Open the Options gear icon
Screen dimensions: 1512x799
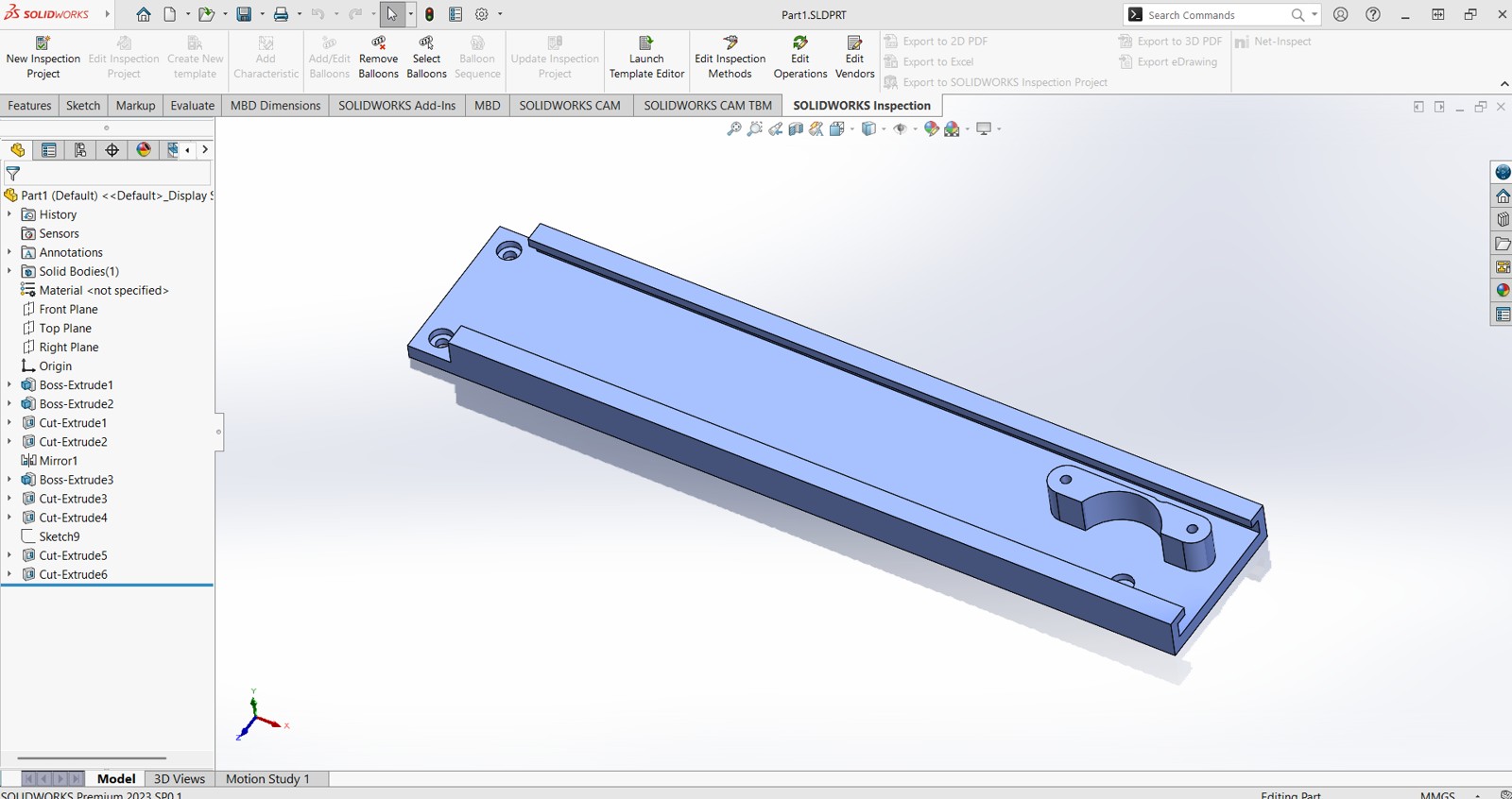[482, 14]
